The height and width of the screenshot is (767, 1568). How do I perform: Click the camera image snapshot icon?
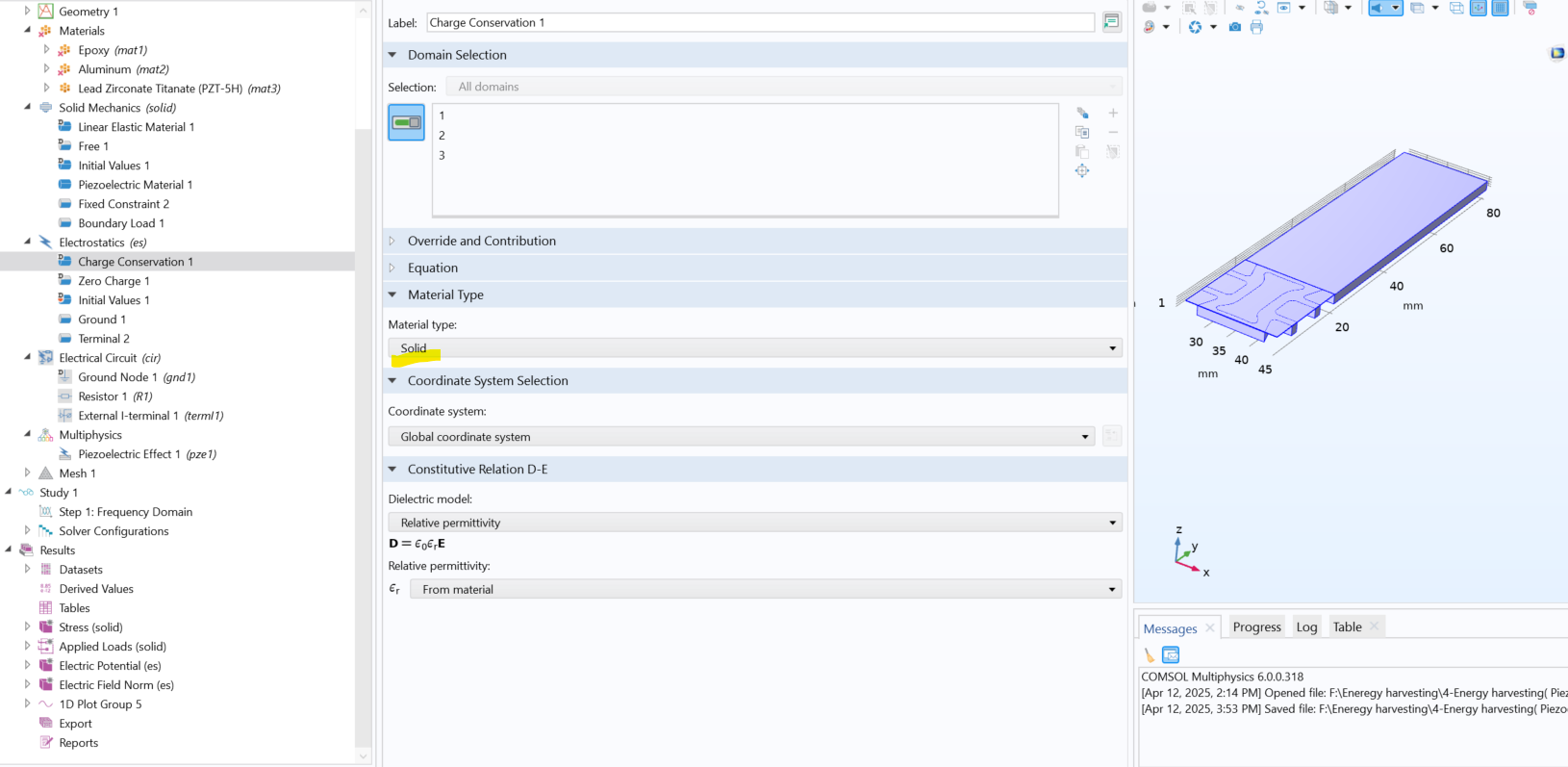click(1235, 27)
